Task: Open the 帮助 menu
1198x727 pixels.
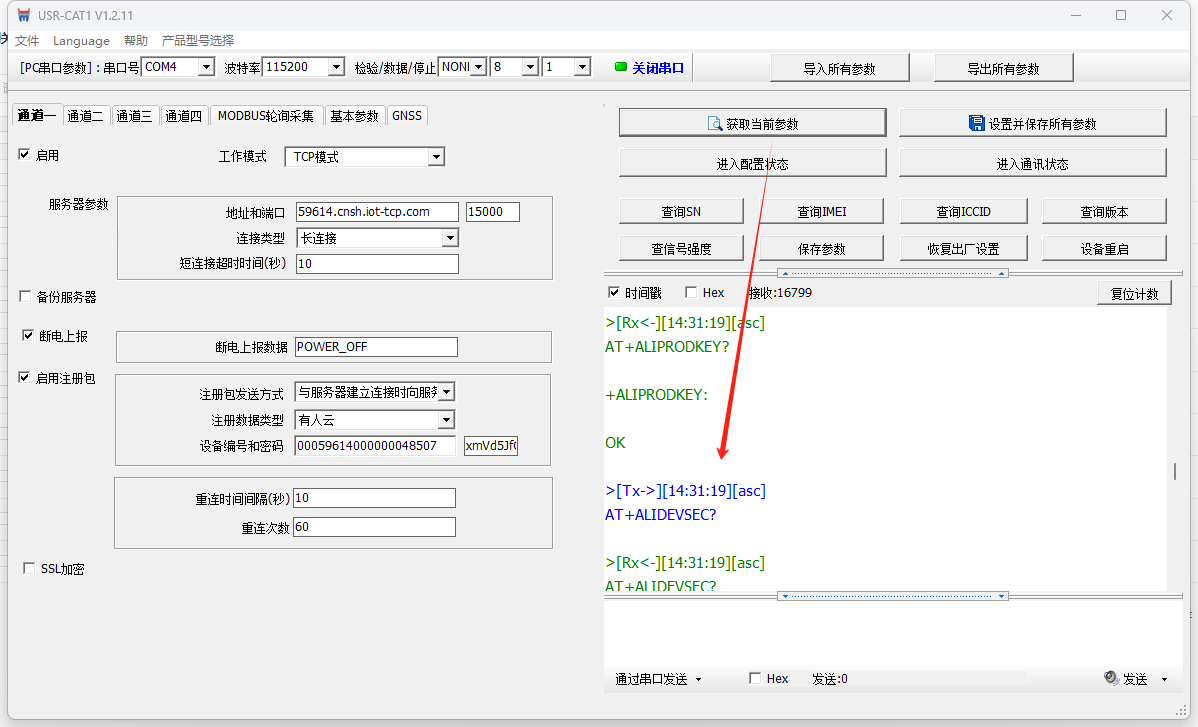Action: tap(136, 40)
